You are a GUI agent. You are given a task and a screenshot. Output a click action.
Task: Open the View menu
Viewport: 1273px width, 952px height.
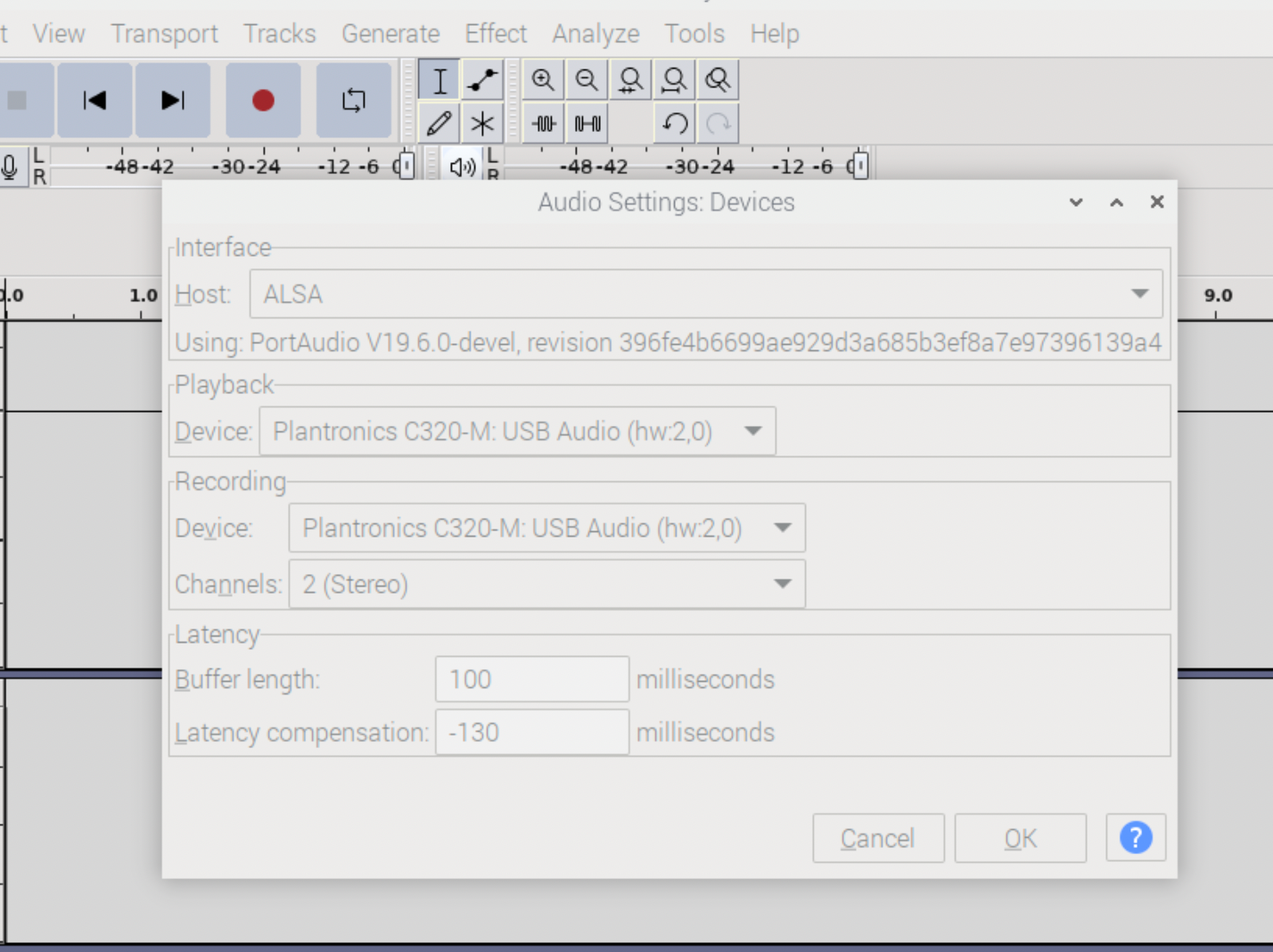[59, 34]
